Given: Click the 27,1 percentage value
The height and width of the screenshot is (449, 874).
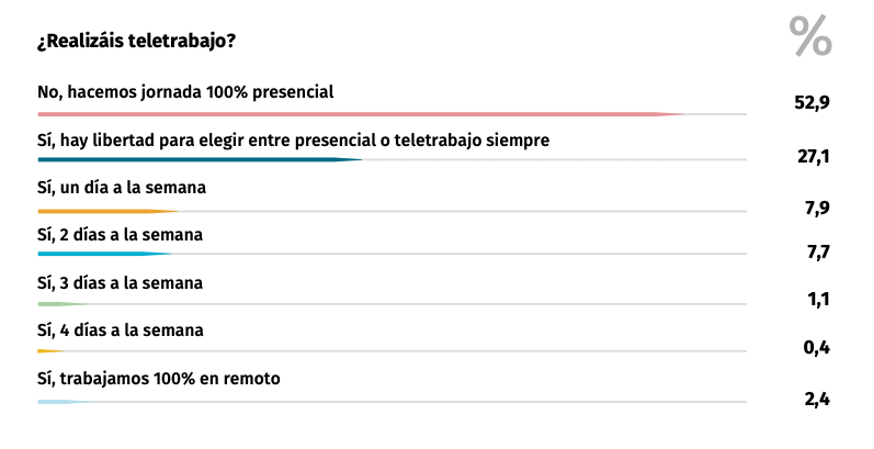Looking at the screenshot, I should [813, 156].
